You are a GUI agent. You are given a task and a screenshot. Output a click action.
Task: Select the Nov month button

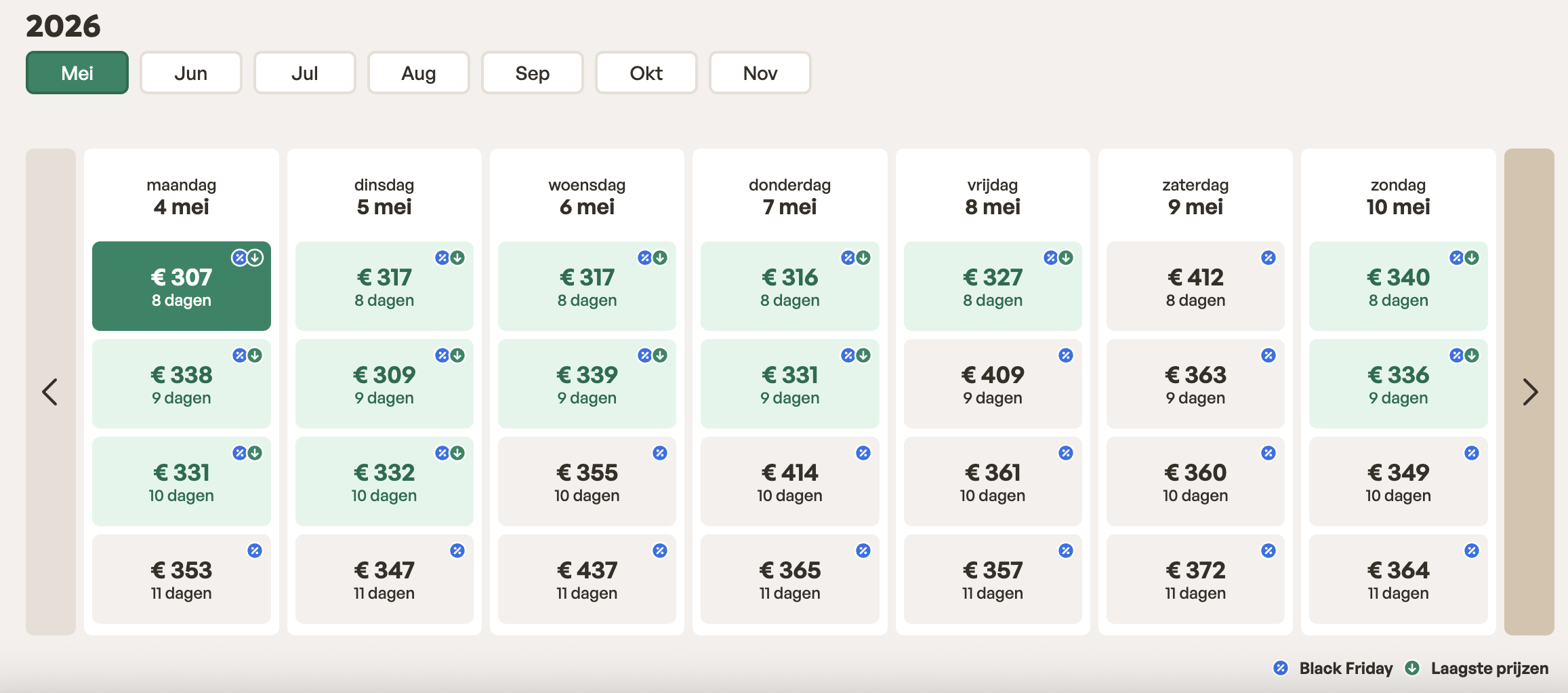[x=760, y=73]
